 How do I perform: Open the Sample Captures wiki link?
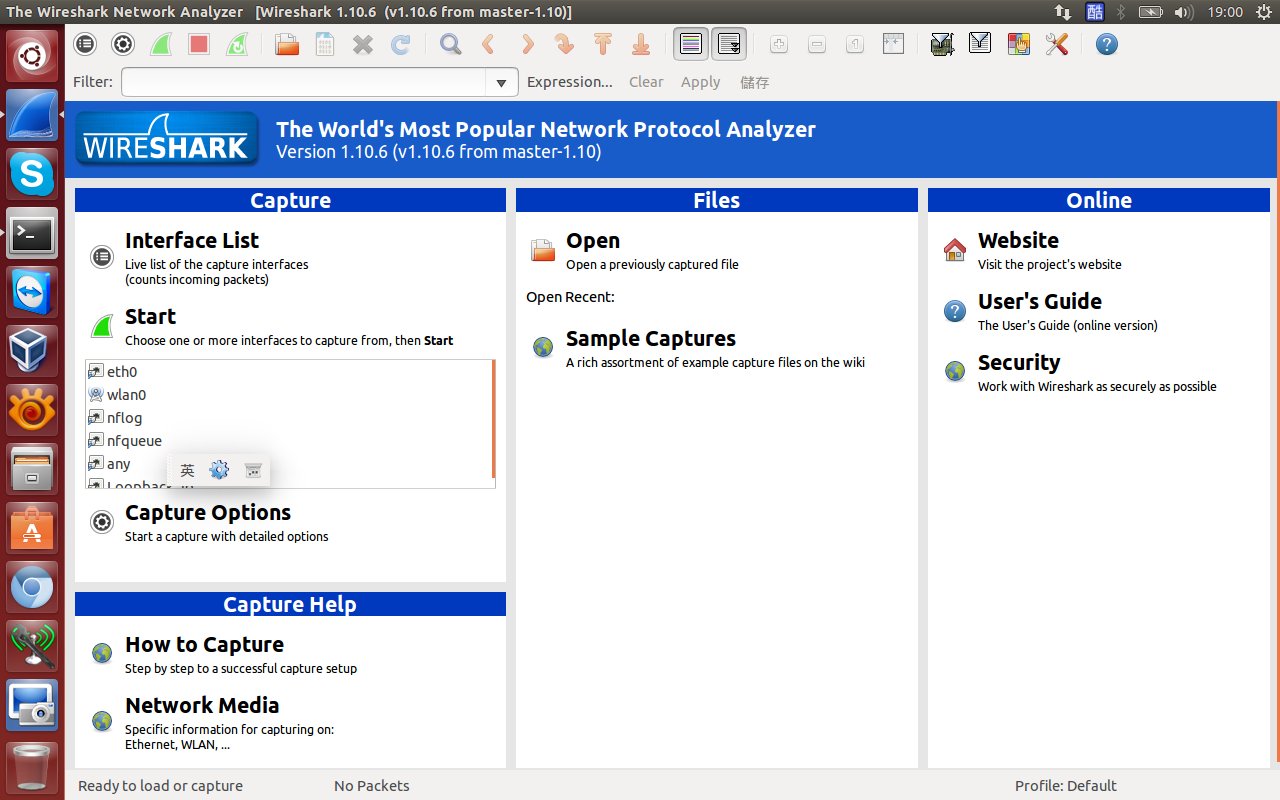pos(651,338)
